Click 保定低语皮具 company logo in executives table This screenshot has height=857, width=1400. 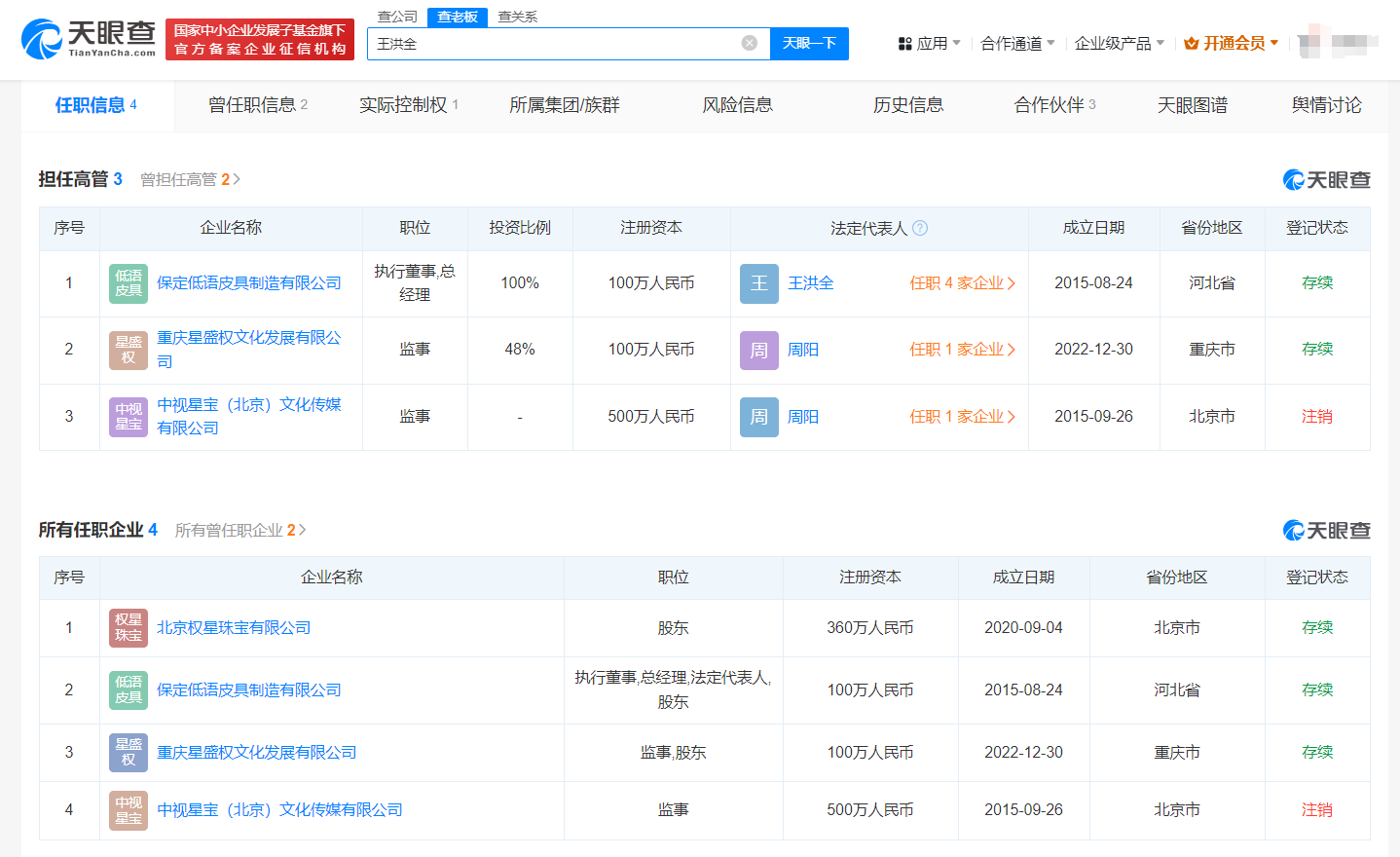pyautogui.click(x=129, y=283)
